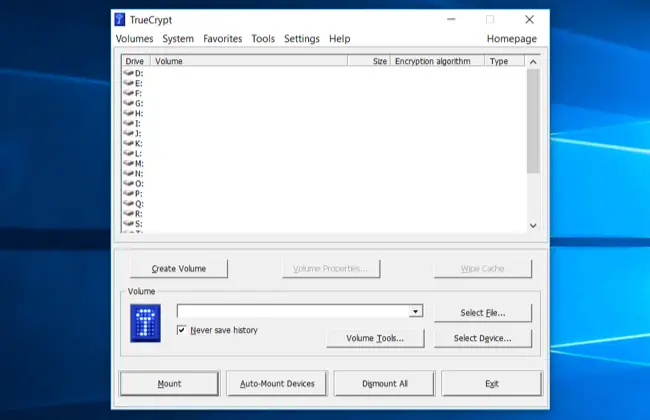Click the TrueCrypt title bar app icon
The image size is (650, 420).
pyautogui.click(x=120, y=19)
